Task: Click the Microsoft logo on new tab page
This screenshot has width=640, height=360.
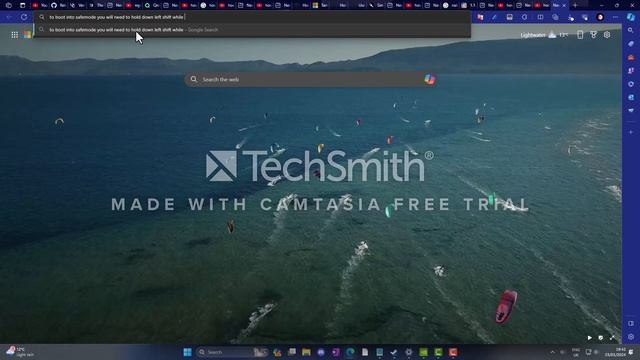Action: (x=27, y=35)
